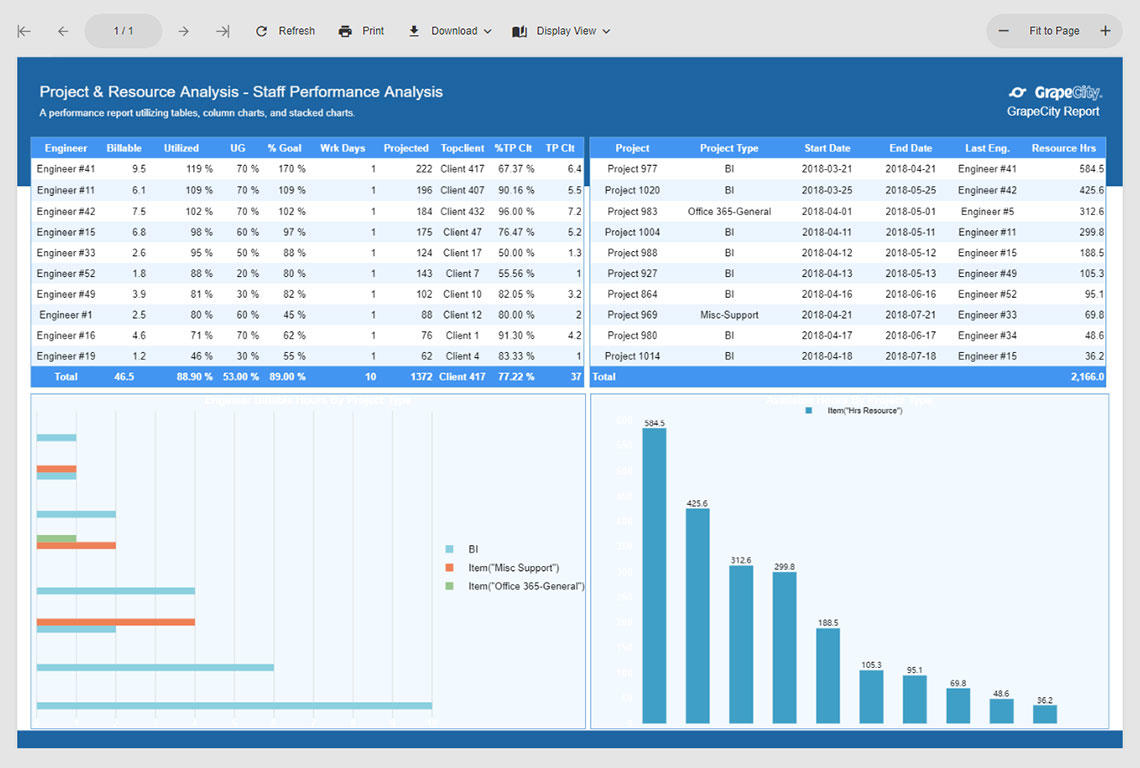
Task: Click the Office 365-General legend swatch
Action: (x=450, y=586)
